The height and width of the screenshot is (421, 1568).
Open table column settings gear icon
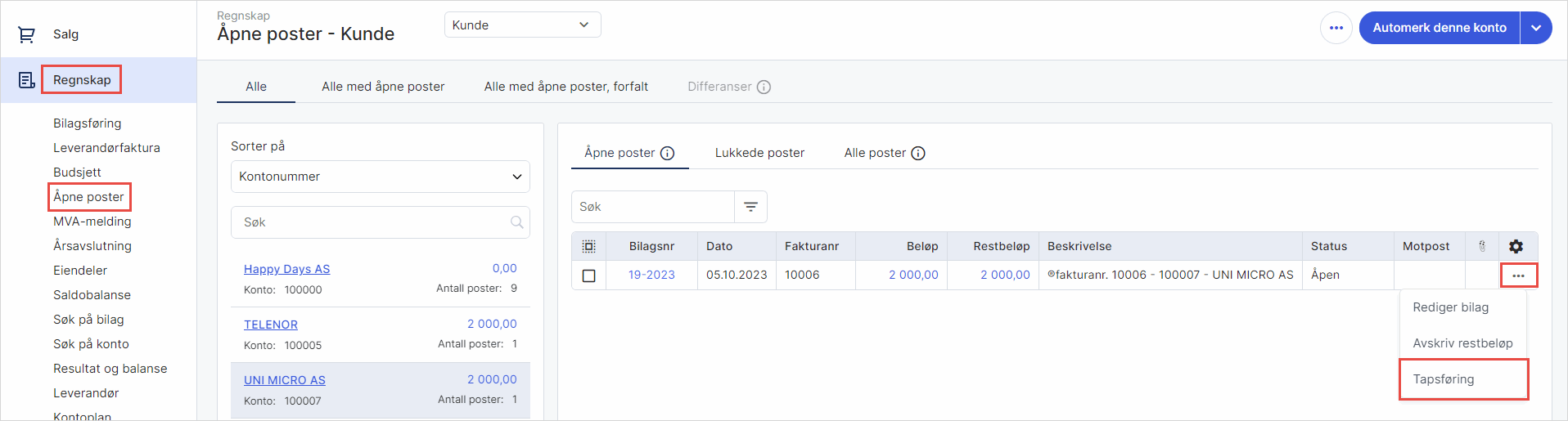(x=1516, y=246)
